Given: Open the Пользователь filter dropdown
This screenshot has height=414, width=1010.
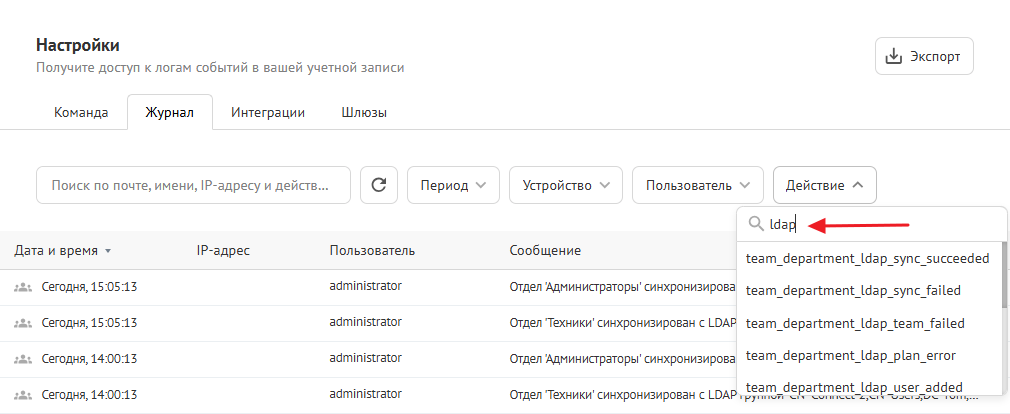Looking at the screenshot, I should (x=698, y=185).
